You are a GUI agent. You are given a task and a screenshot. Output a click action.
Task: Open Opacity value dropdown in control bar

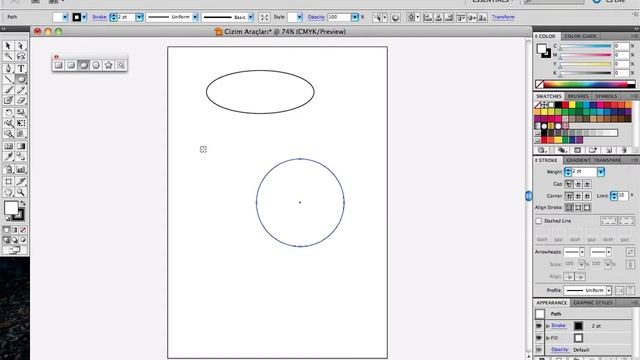coord(355,17)
